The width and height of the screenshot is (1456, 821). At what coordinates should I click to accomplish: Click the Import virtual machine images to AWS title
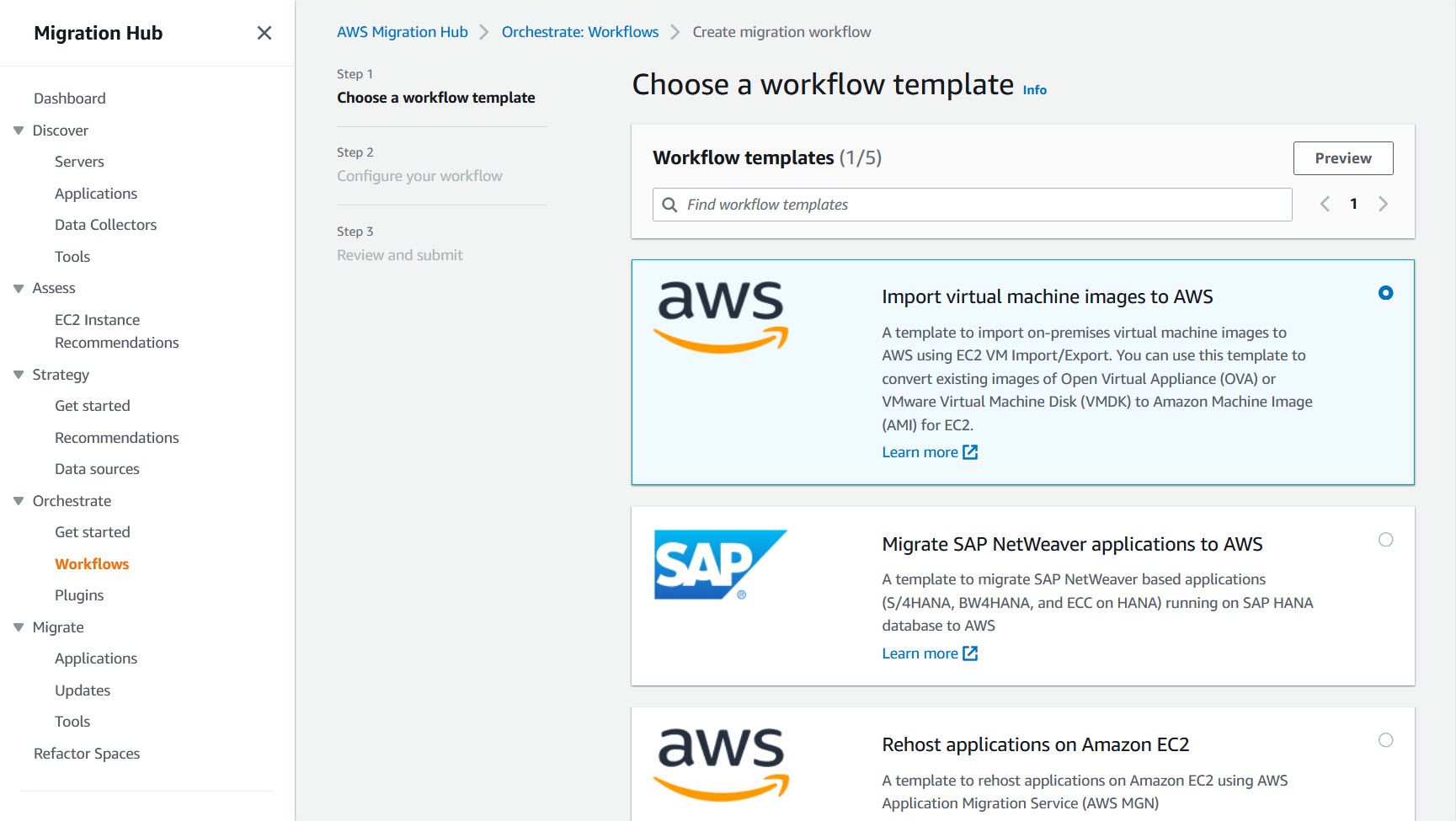coord(1047,297)
